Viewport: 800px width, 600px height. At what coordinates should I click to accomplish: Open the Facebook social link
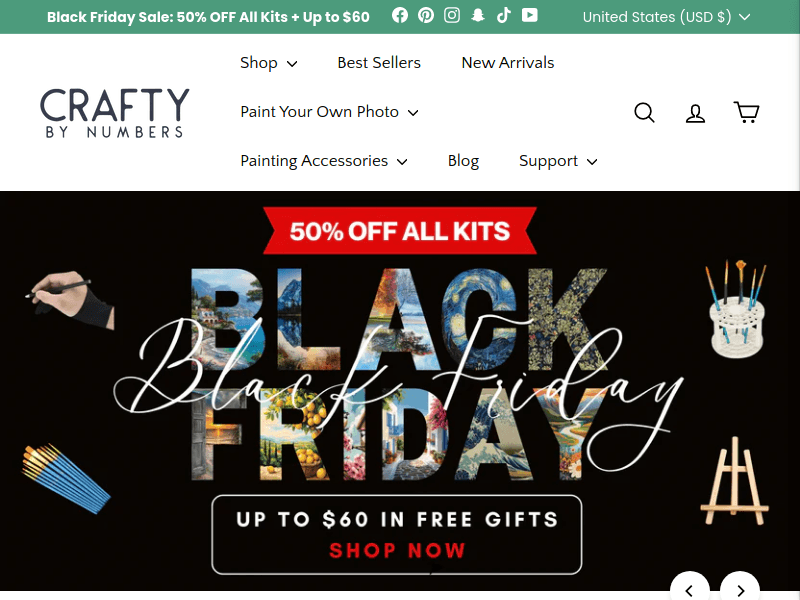pyautogui.click(x=400, y=15)
